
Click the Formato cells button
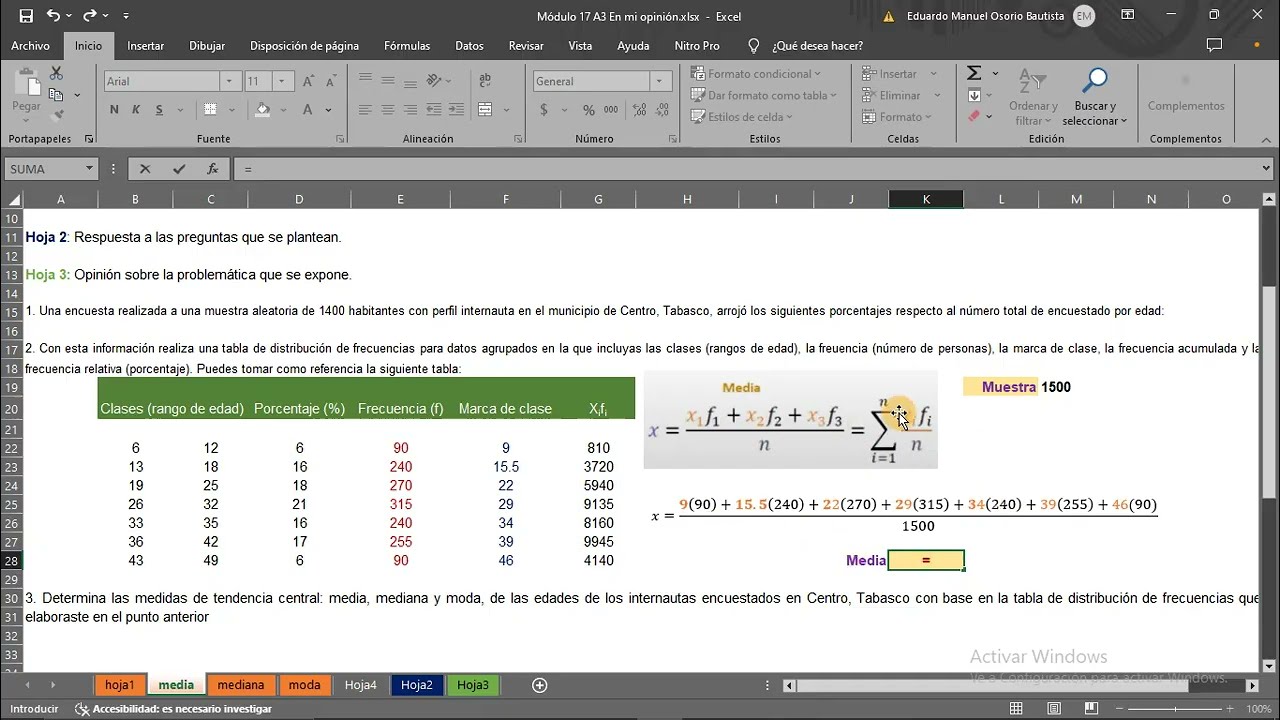tap(898, 117)
